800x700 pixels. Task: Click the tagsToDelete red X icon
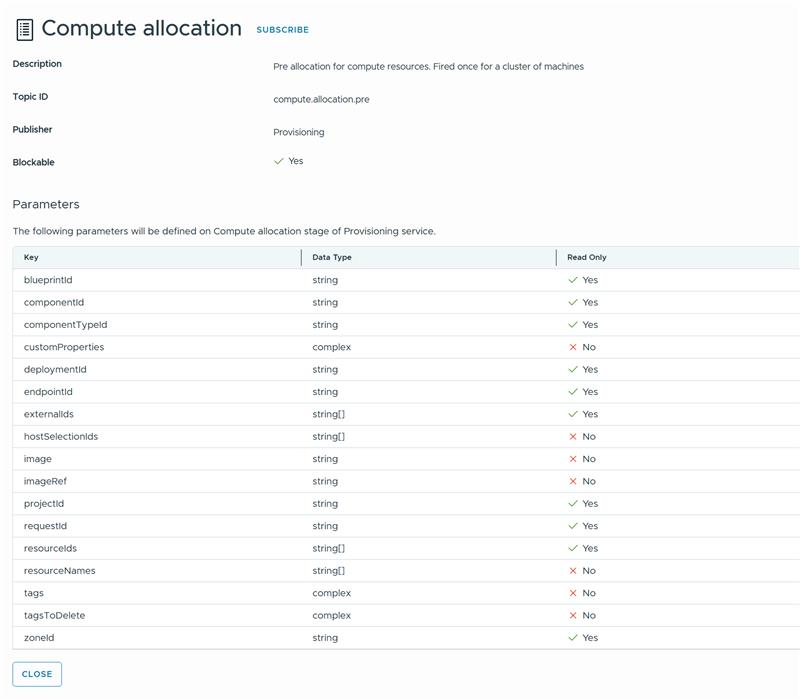point(573,616)
